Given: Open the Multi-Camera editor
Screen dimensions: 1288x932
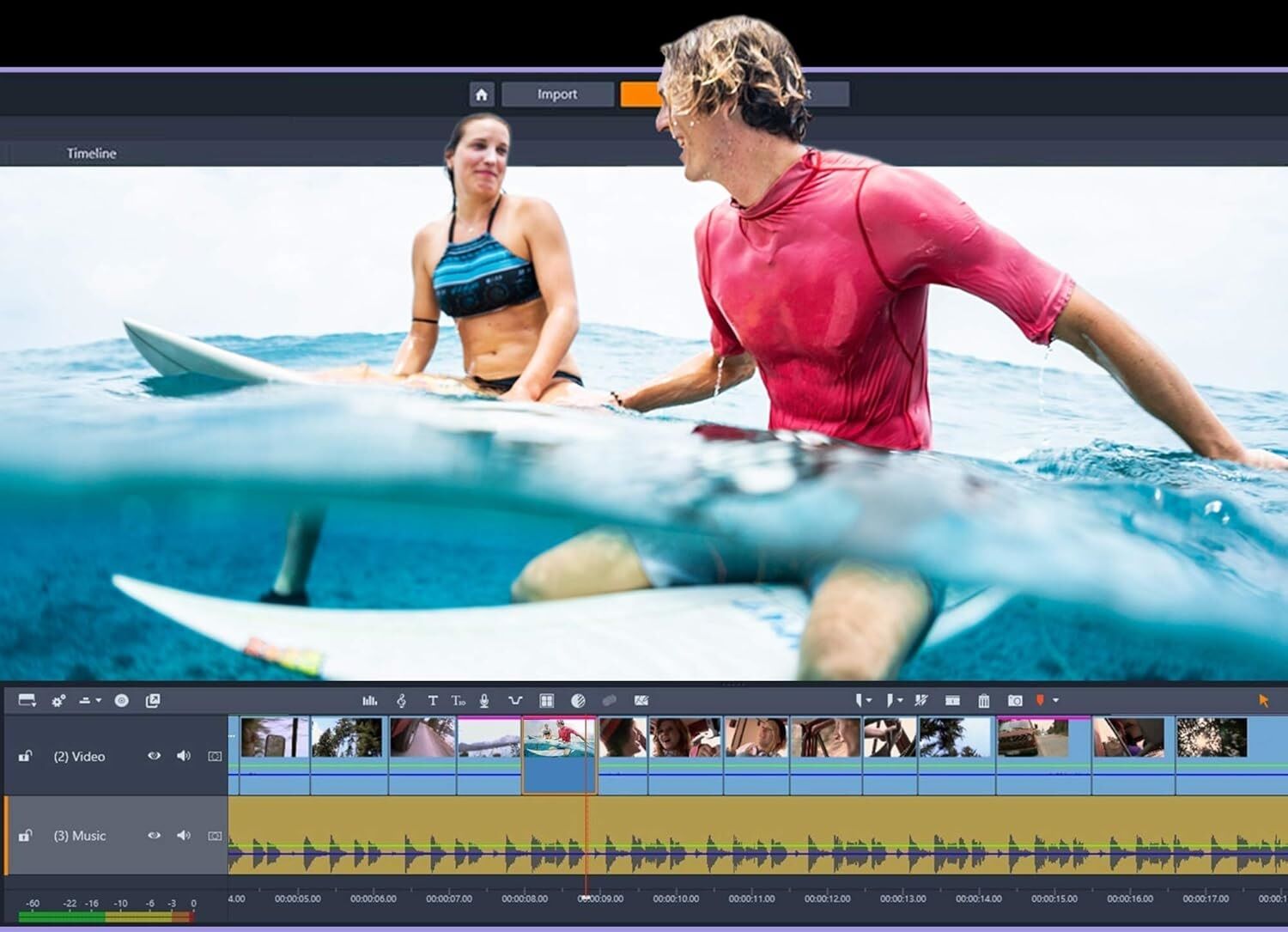Looking at the screenshot, I should pos(546,700).
